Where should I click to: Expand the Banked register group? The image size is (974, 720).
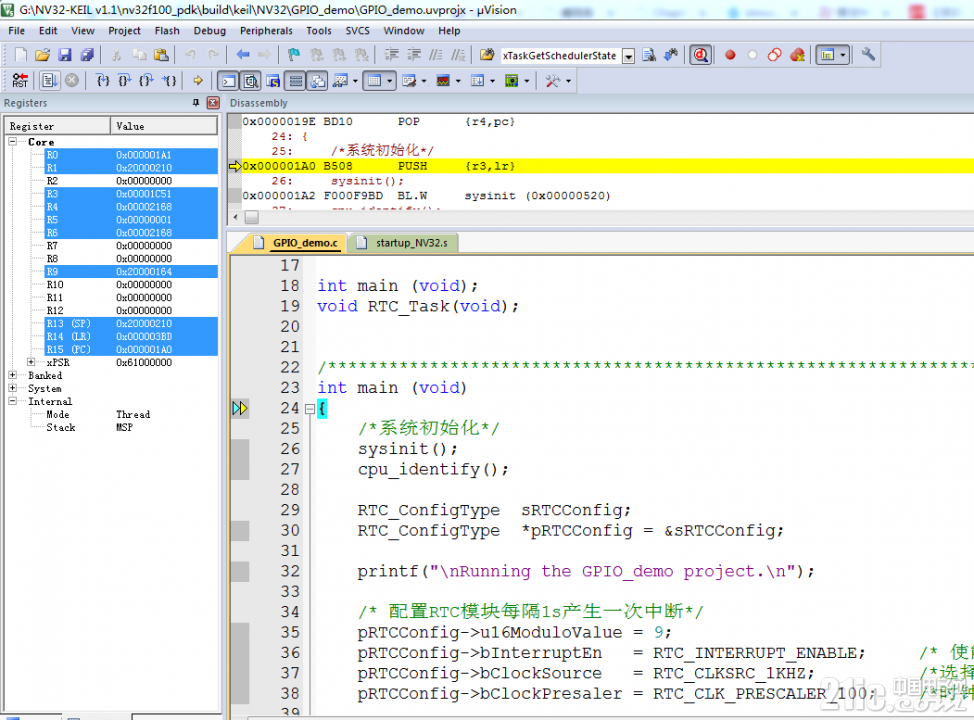pyautogui.click(x=12, y=375)
